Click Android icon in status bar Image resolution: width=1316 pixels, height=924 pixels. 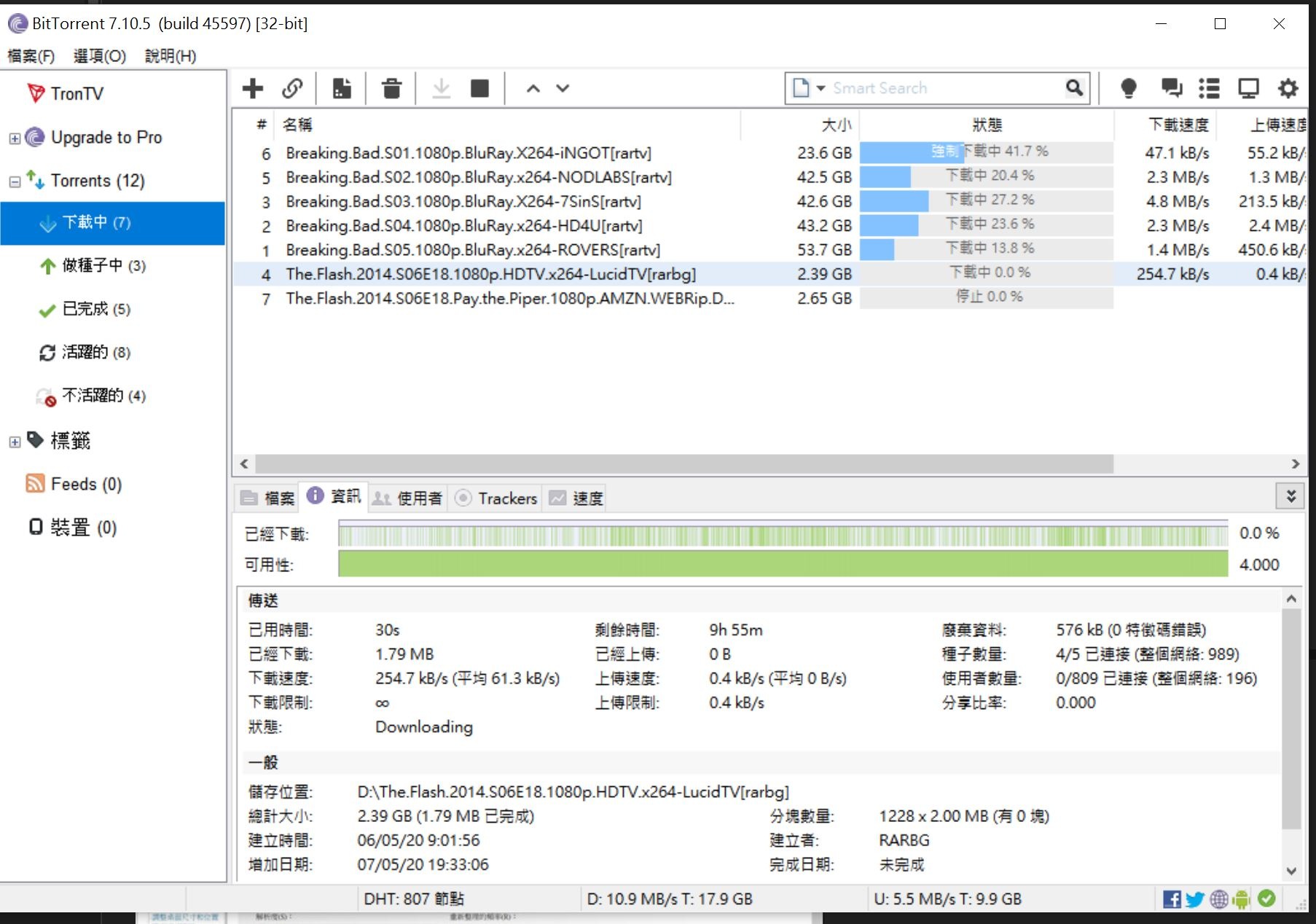pyautogui.click(x=1241, y=899)
